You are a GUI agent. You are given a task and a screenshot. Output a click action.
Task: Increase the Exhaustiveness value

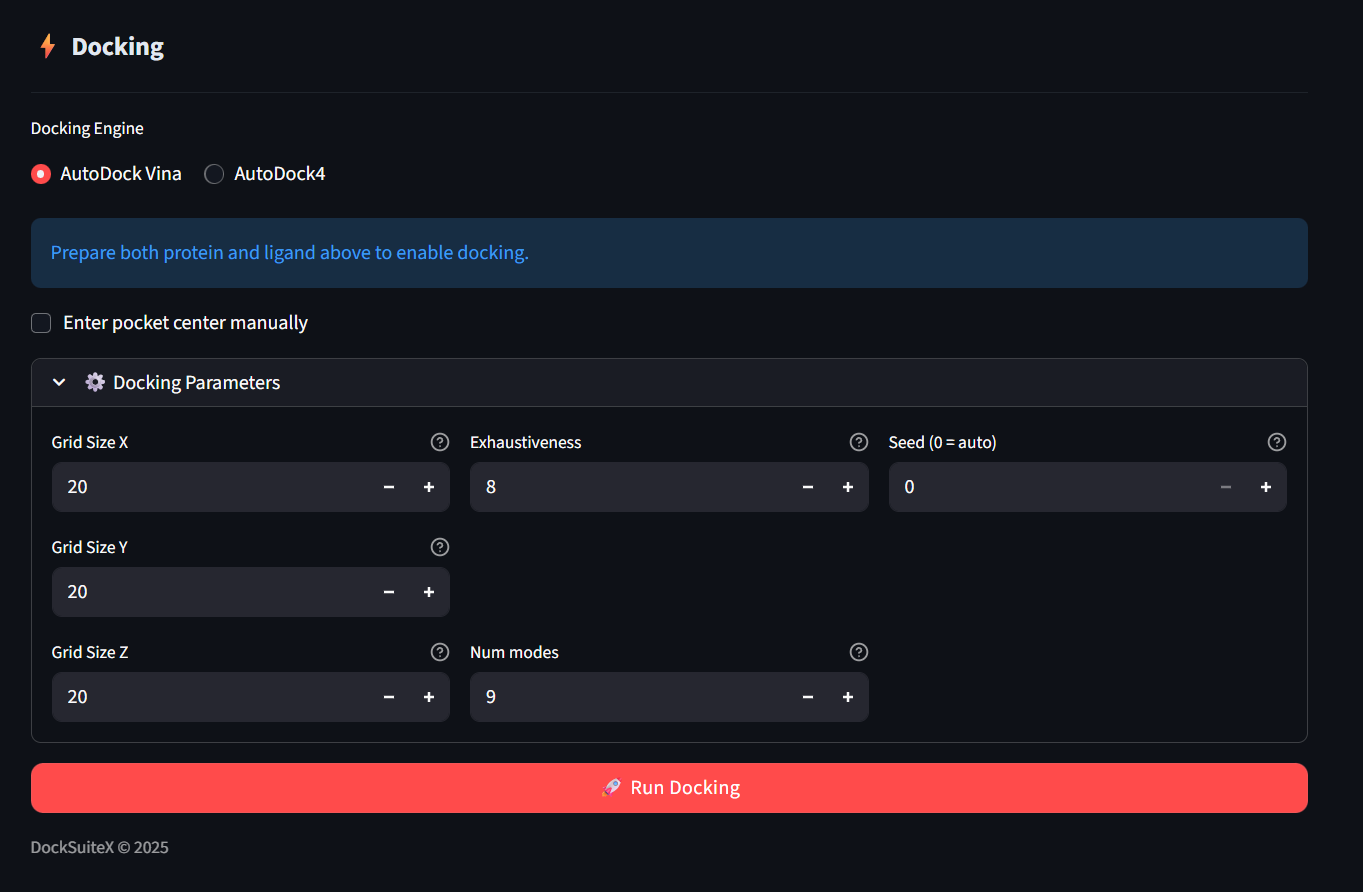[x=848, y=487]
